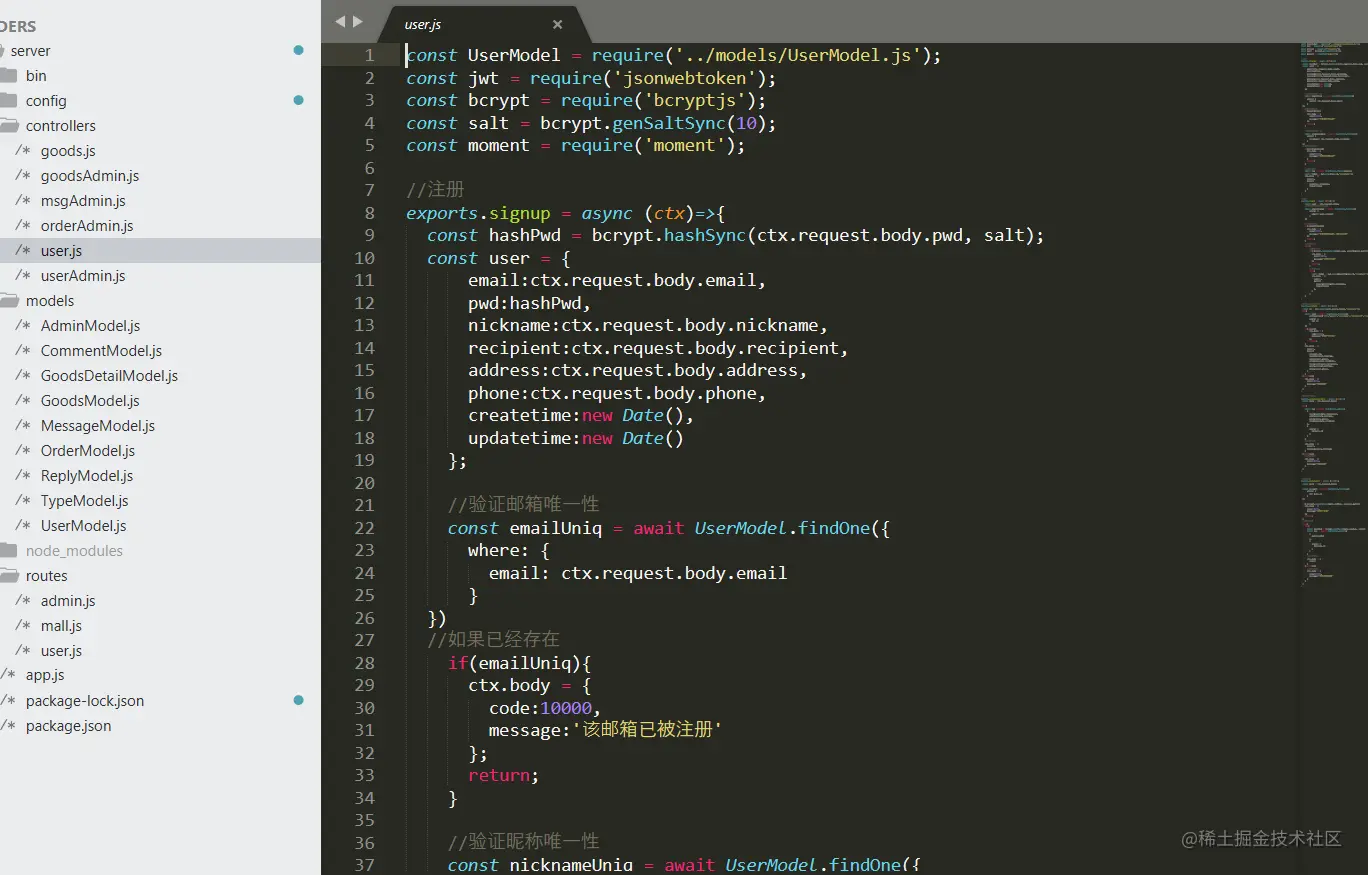Click the file icon beside OrderModel.js
Viewport: 1368px width, 875px height.
[x=23, y=451]
